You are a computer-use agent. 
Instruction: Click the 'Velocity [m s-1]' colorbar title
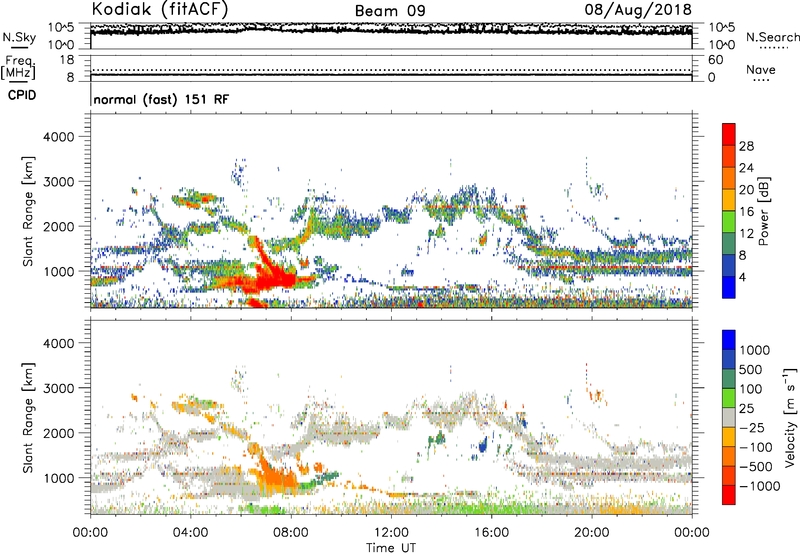(790, 417)
